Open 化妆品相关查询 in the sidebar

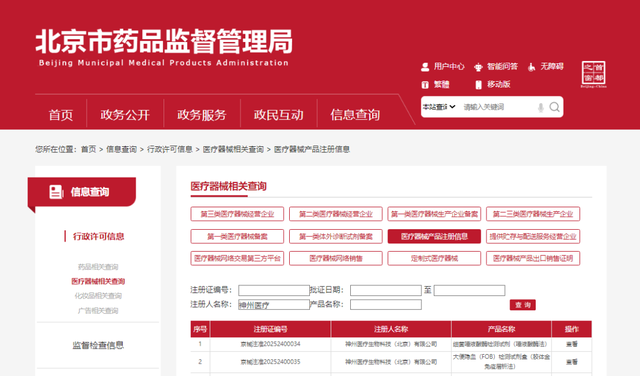click(x=98, y=296)
